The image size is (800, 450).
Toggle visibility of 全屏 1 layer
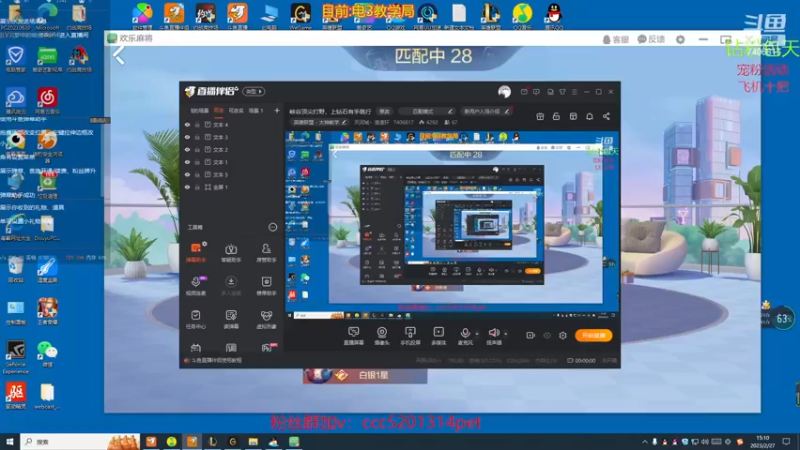tap(187, 187)
